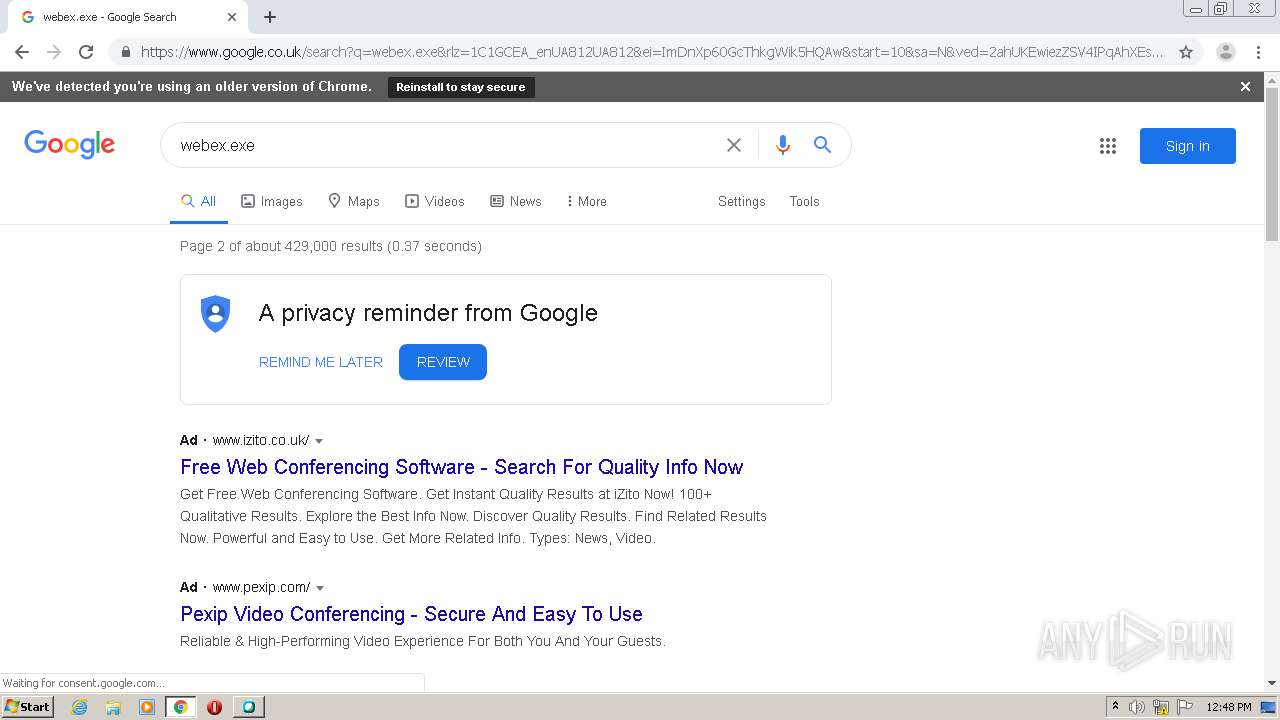Switch to the Videos tab

tap(435, 201)
